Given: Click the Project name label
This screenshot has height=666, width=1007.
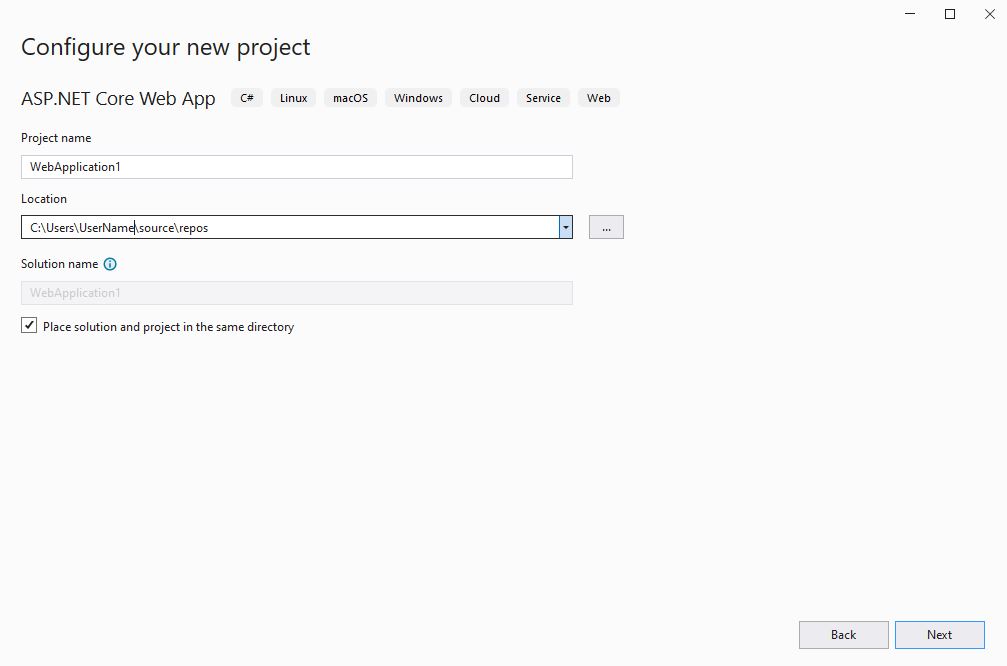Looking at the screenshot, I should pos(56,138).
